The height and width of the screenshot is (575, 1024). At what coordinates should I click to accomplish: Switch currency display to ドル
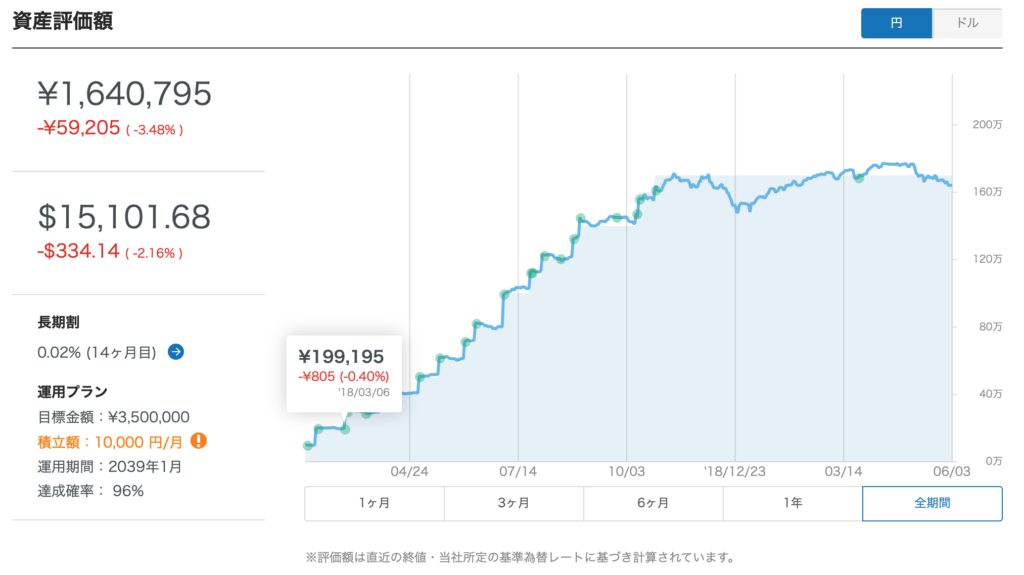coord(967,23)
